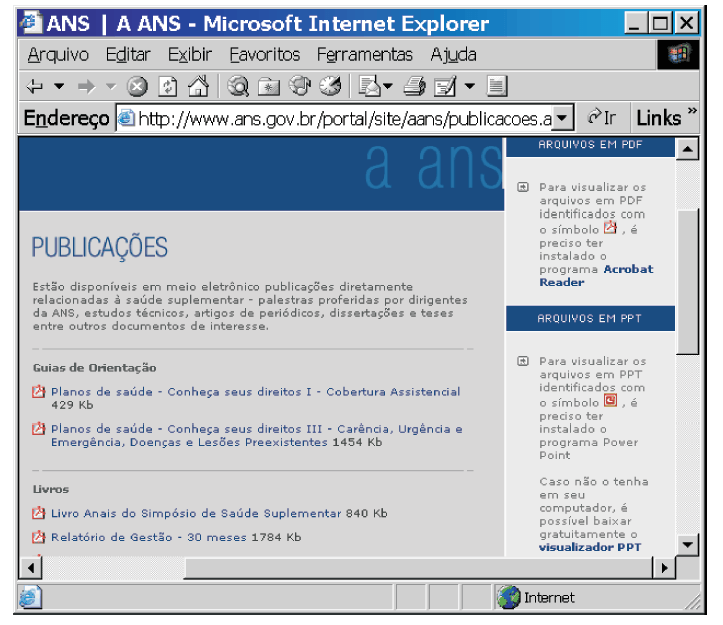Open the Search toolbar icon
This screenshot has height=625, width=723.
238,87
